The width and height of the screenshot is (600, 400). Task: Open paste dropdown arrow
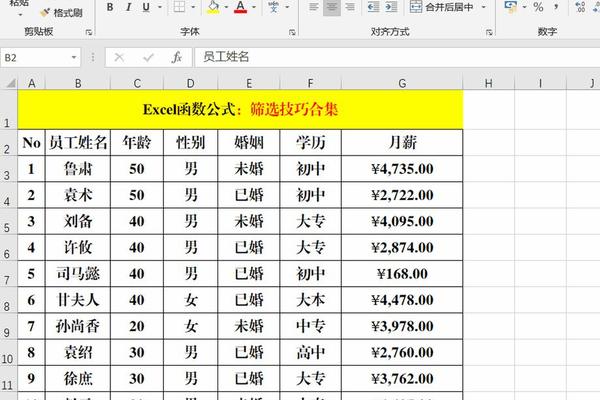pos(20,15)
